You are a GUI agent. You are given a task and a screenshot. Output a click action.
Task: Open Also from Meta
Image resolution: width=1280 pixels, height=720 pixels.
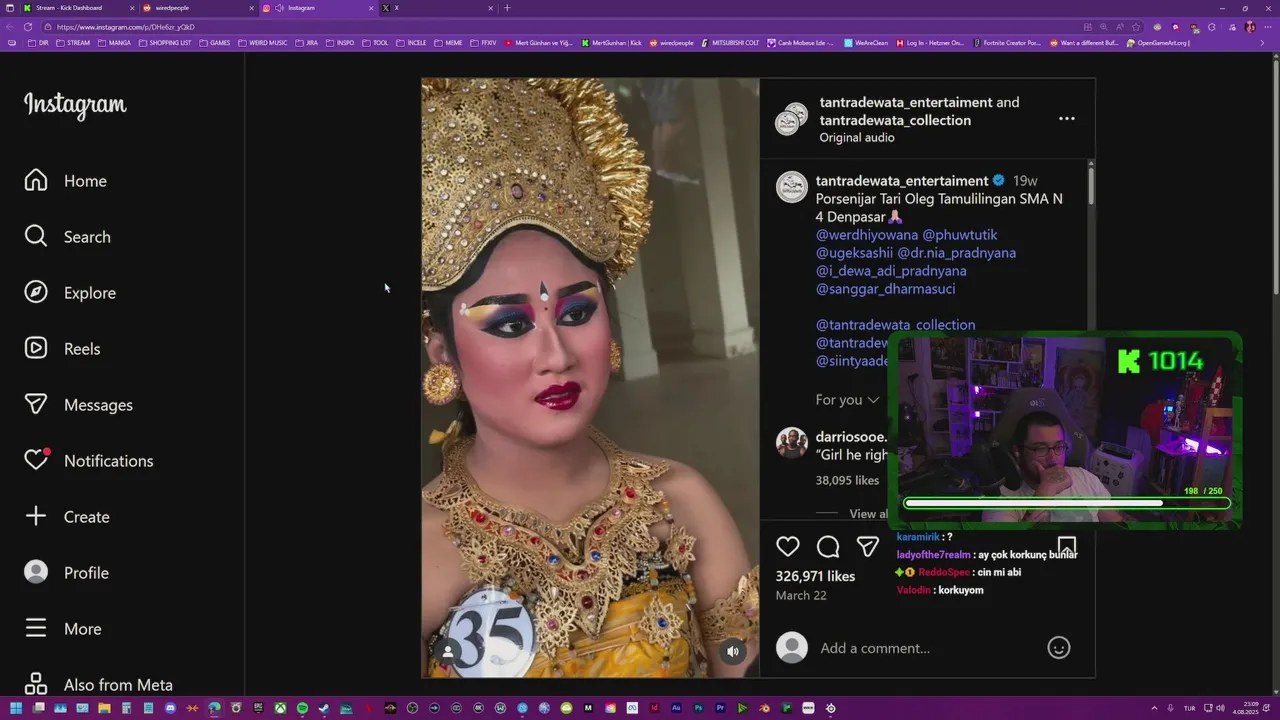pos(98,685)
